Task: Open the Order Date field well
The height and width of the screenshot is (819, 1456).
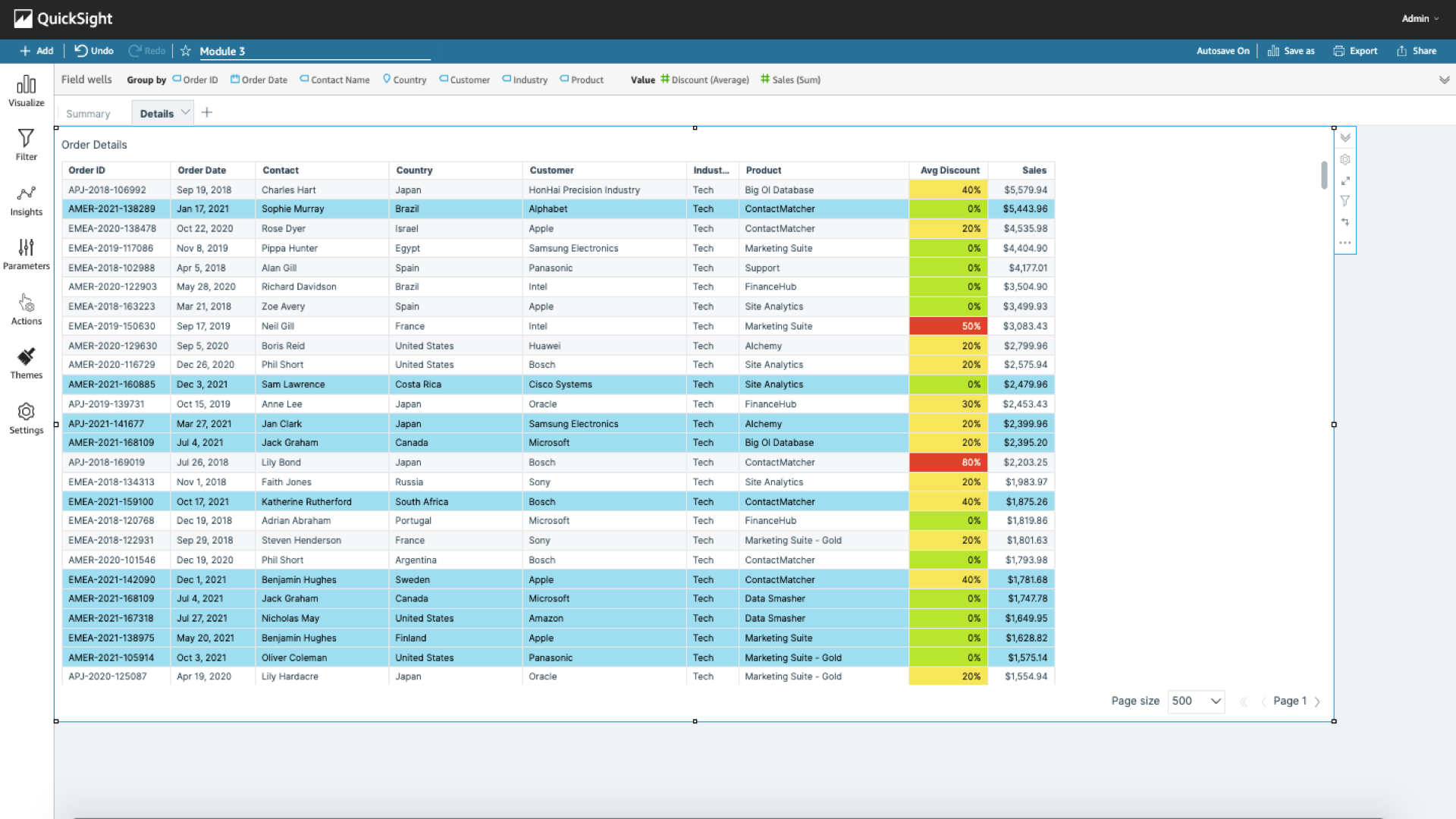Action: 259,80
